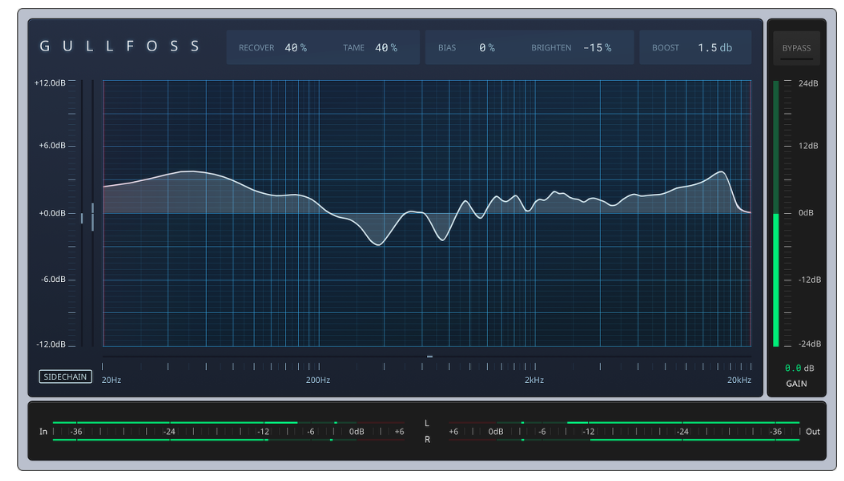Viewport: 844px width, 481px height.
Task: Click the right frequency boundary near 20kHz
Action: 750,213
